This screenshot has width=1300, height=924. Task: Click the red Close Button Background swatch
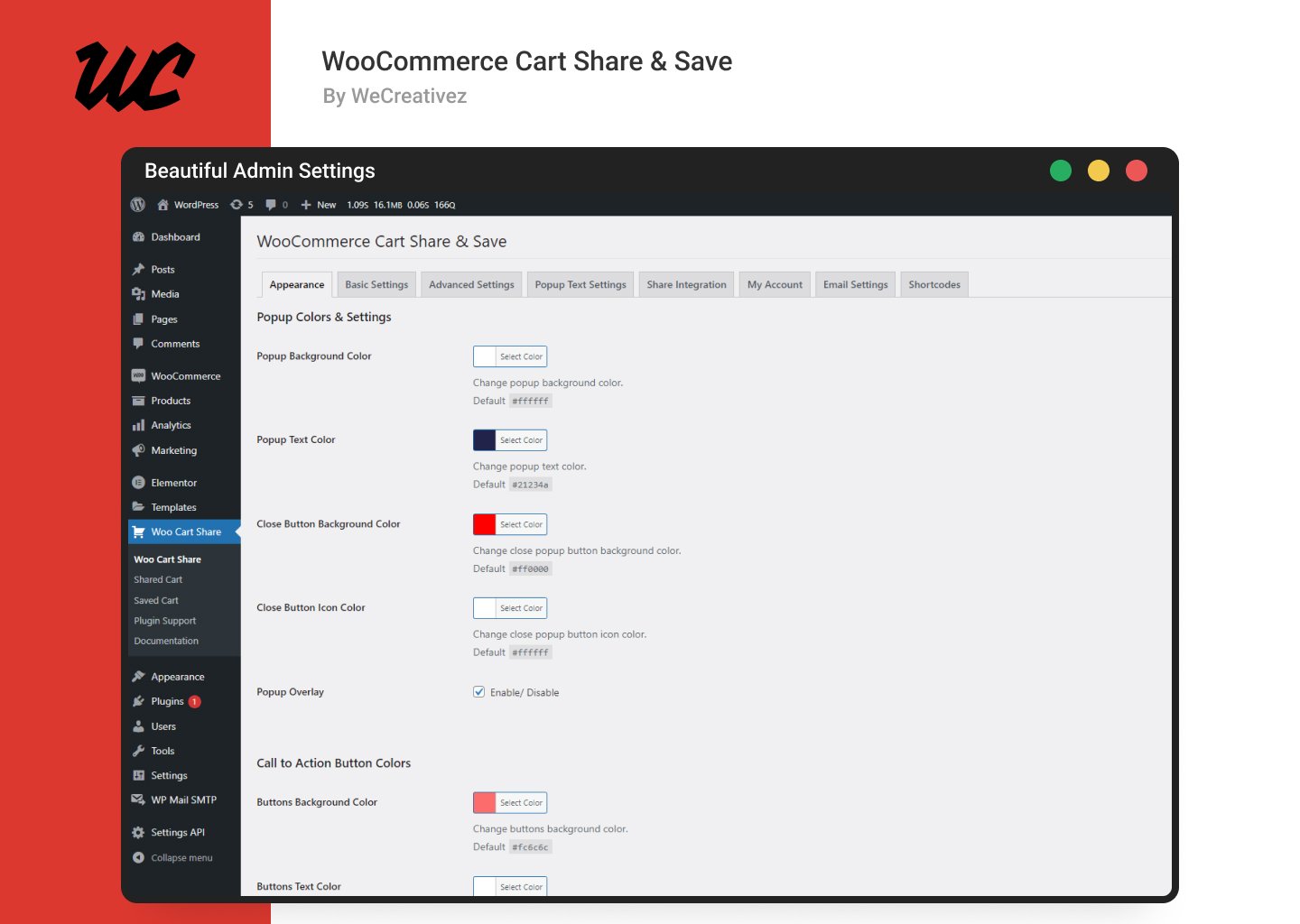pos(485,524)
